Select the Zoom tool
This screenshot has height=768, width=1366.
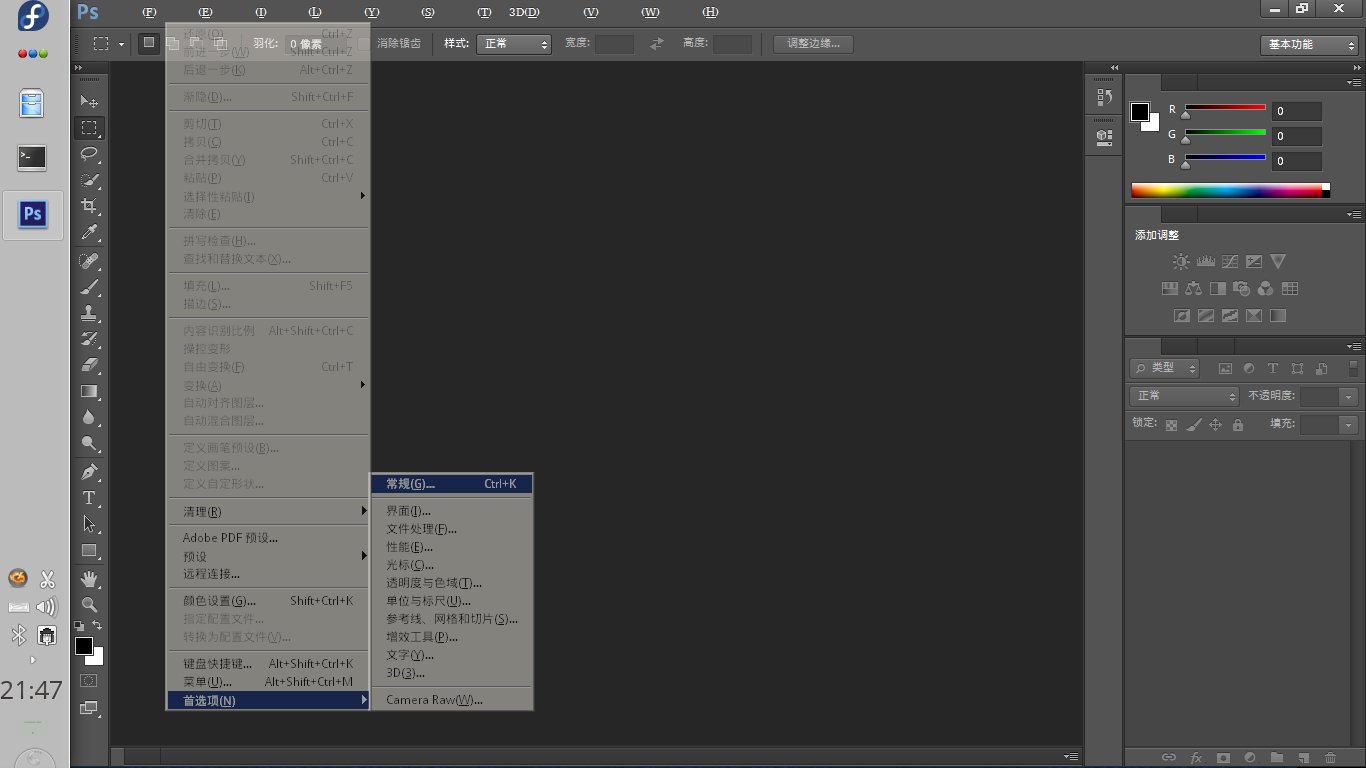point(89,605)
